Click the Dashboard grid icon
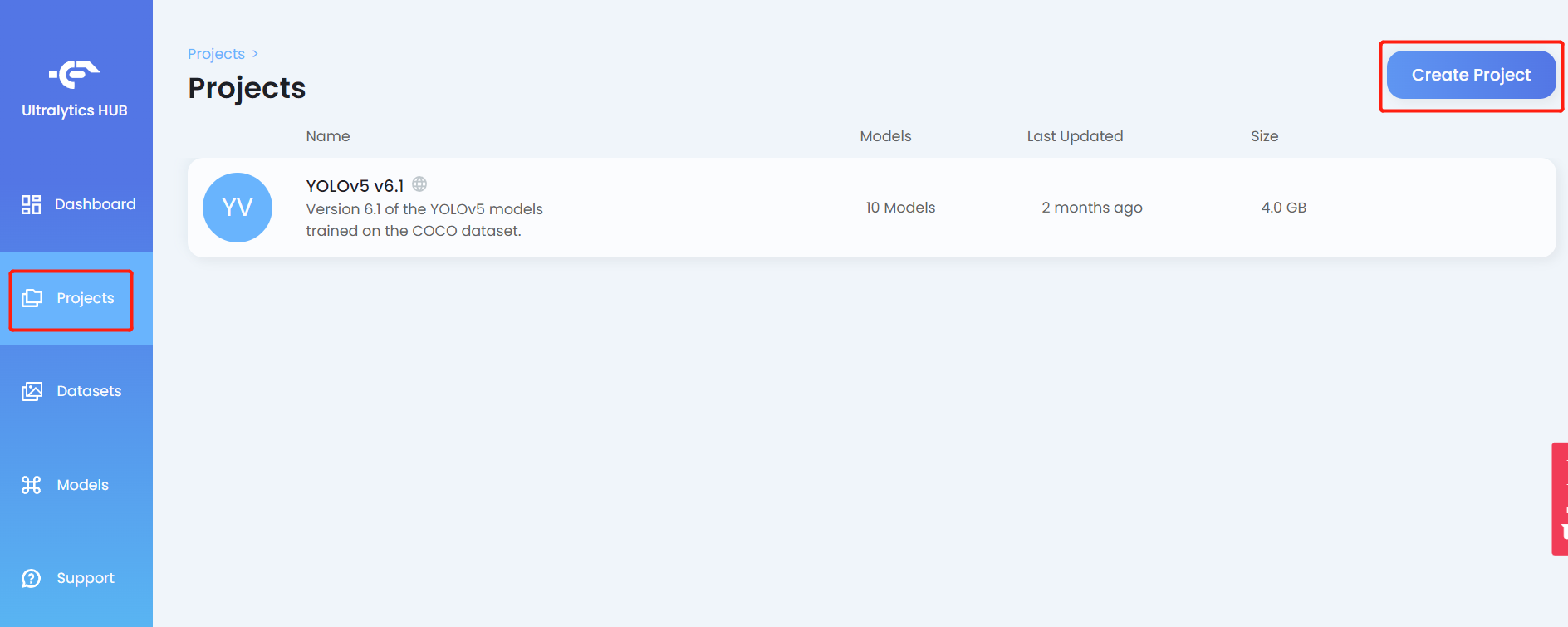This screenshot has height=627, width=1568. coord(31,204)
